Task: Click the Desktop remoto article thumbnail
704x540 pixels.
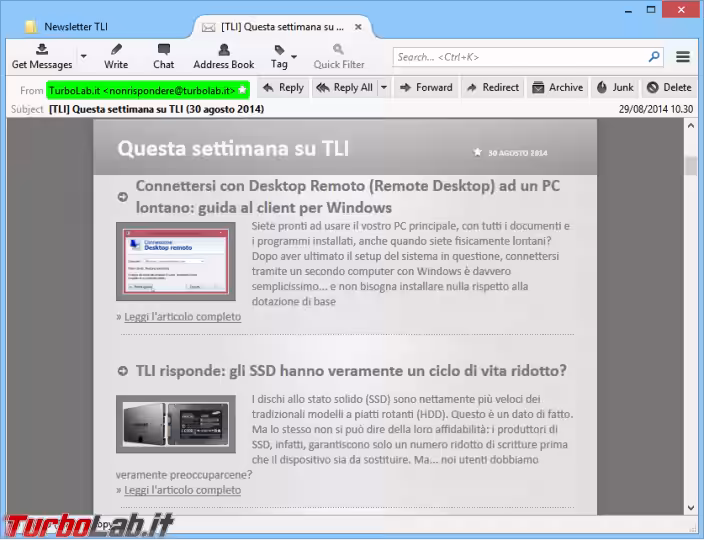Action: tap(176, 261)
